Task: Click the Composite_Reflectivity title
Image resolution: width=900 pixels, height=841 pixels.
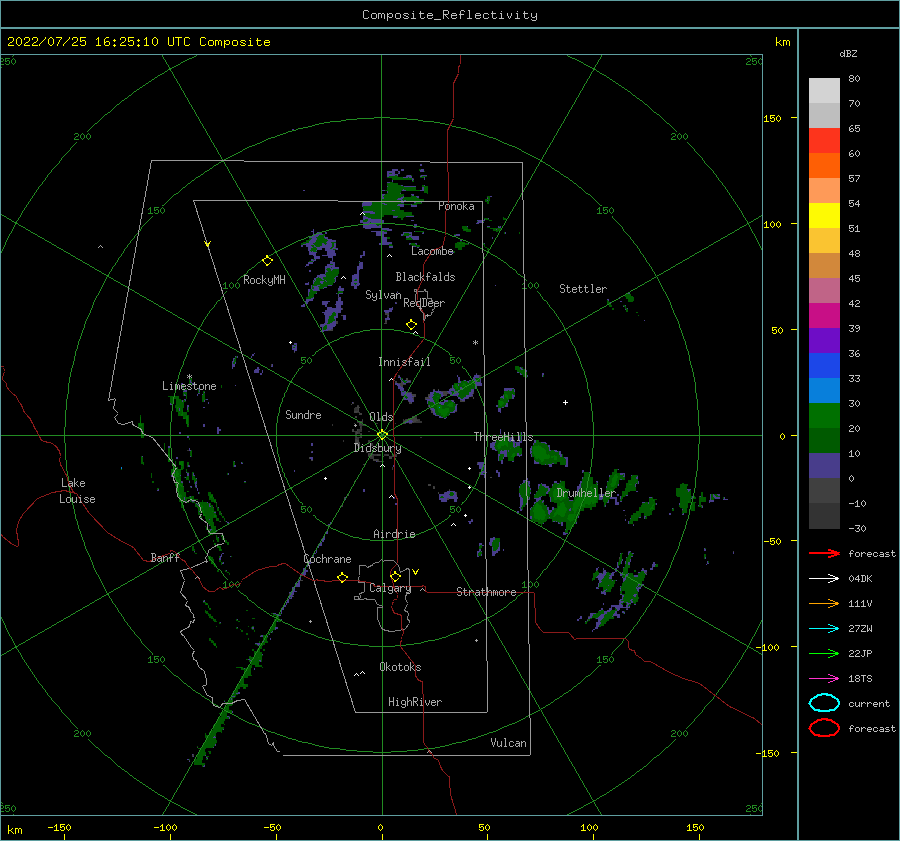Action: click(x=449, y=15)
